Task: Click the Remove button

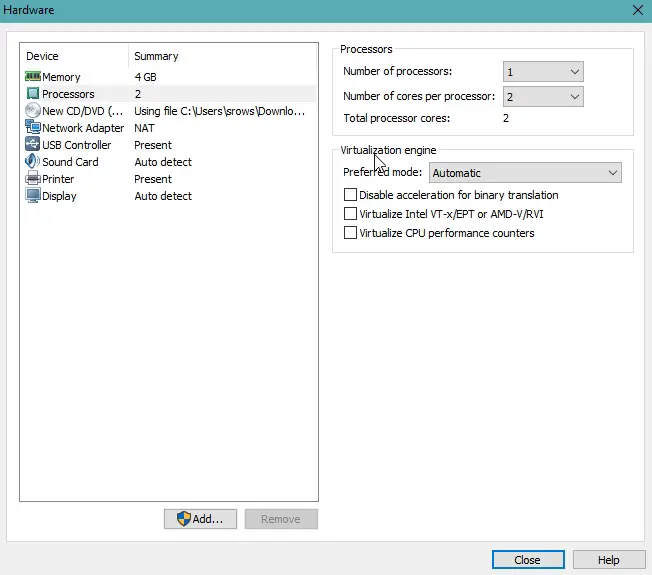Action: click(x=281, y=519)
